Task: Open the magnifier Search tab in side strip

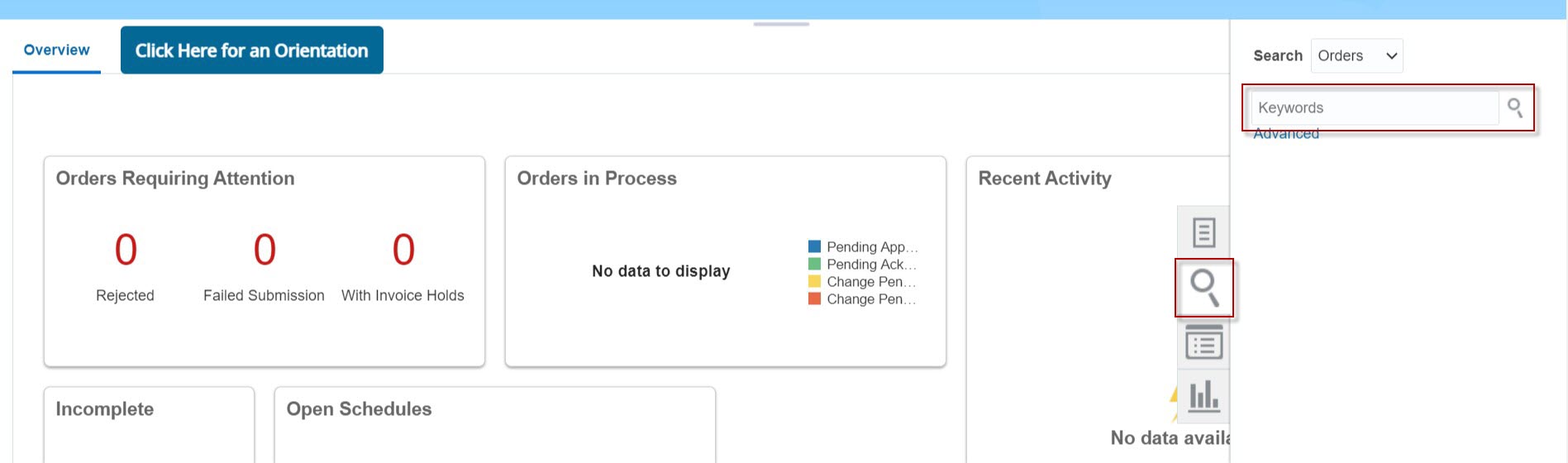Action: click(x=1203, y=288)
